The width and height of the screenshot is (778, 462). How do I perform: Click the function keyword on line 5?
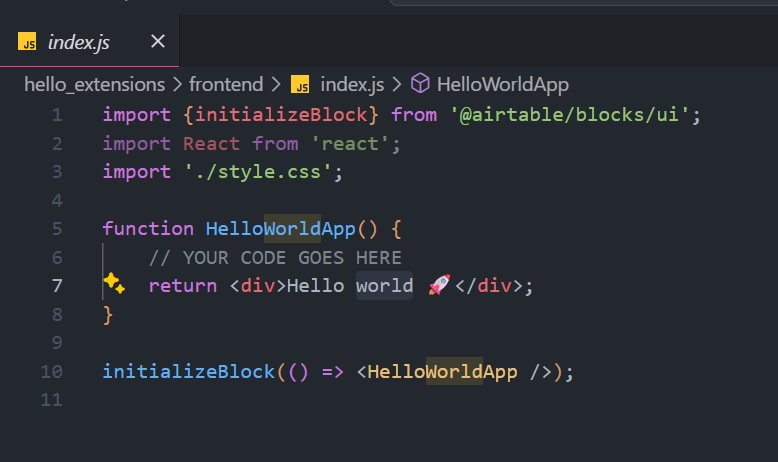click(148, 229)
